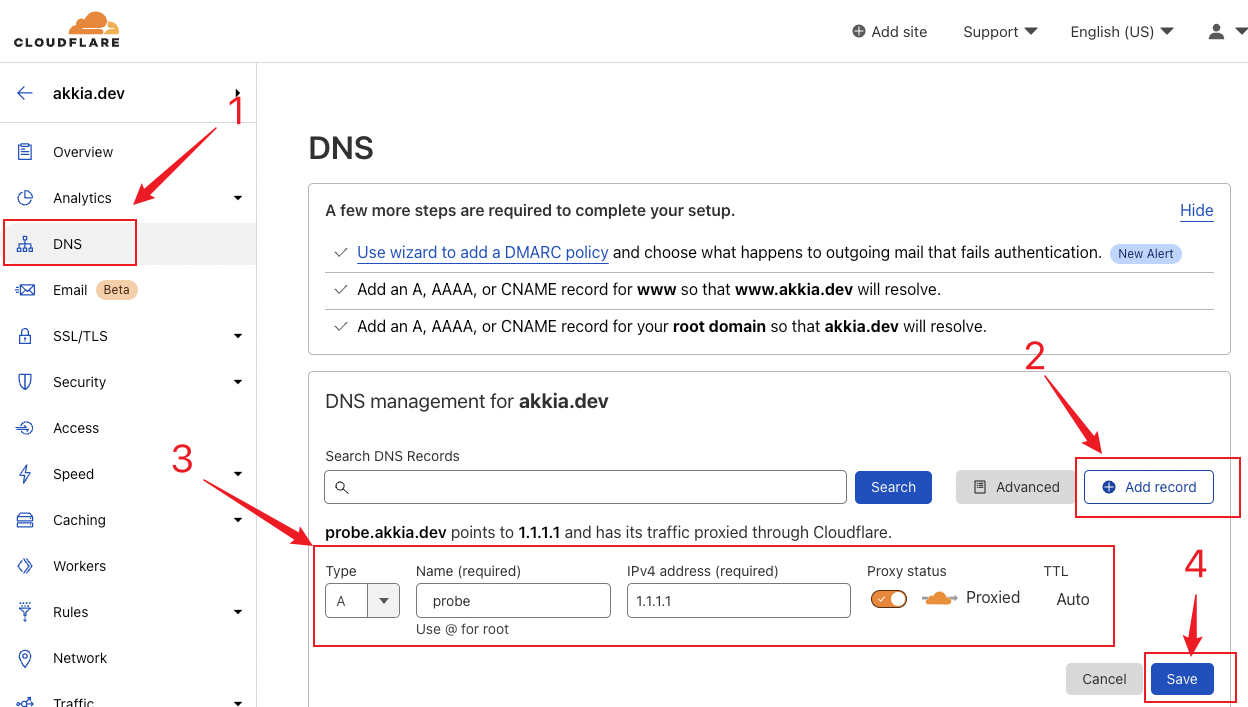The height and width of the screenshot is (707, 1248).
Task: Click inside the Search DNS Records field
Action: point(584,487)
